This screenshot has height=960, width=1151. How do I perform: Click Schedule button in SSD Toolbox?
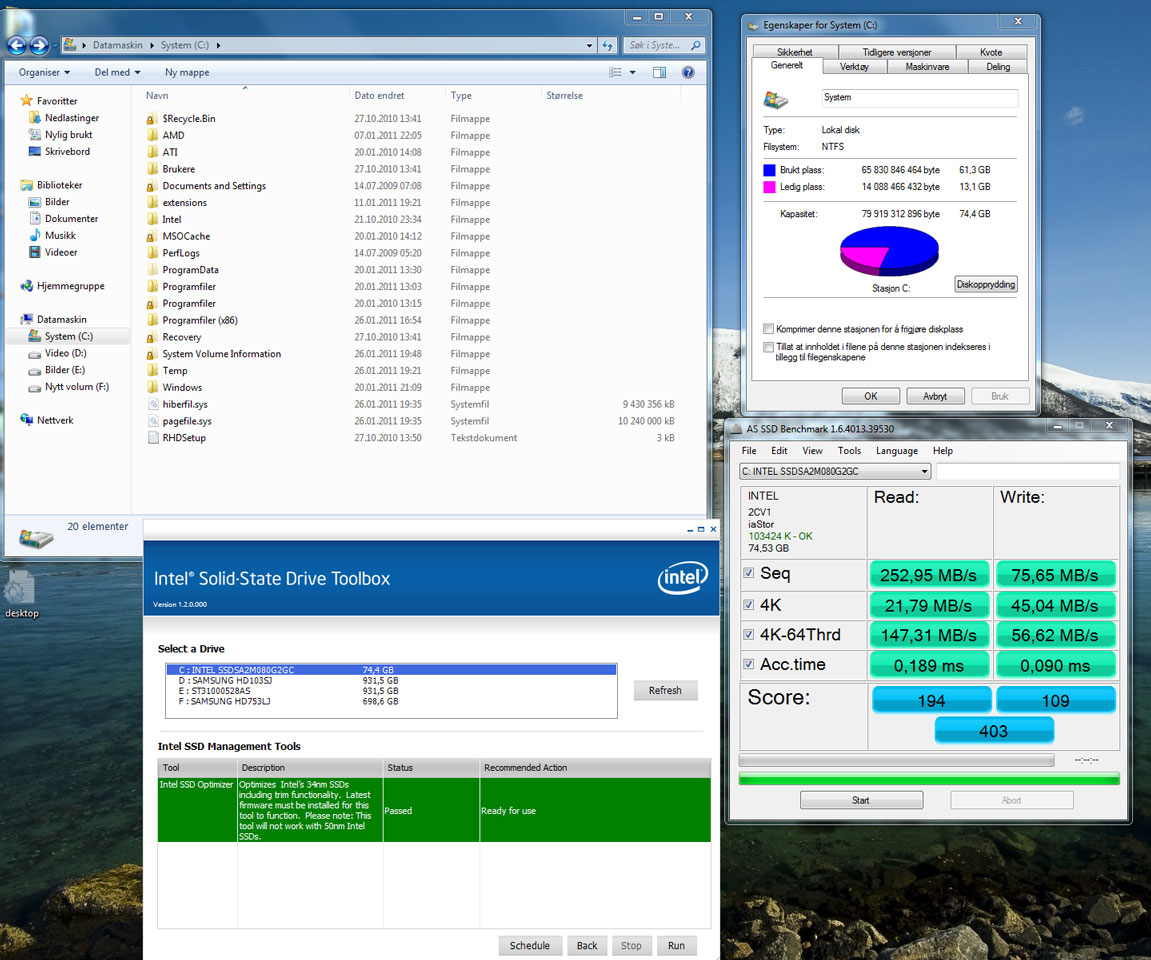[x=530, y=945]
